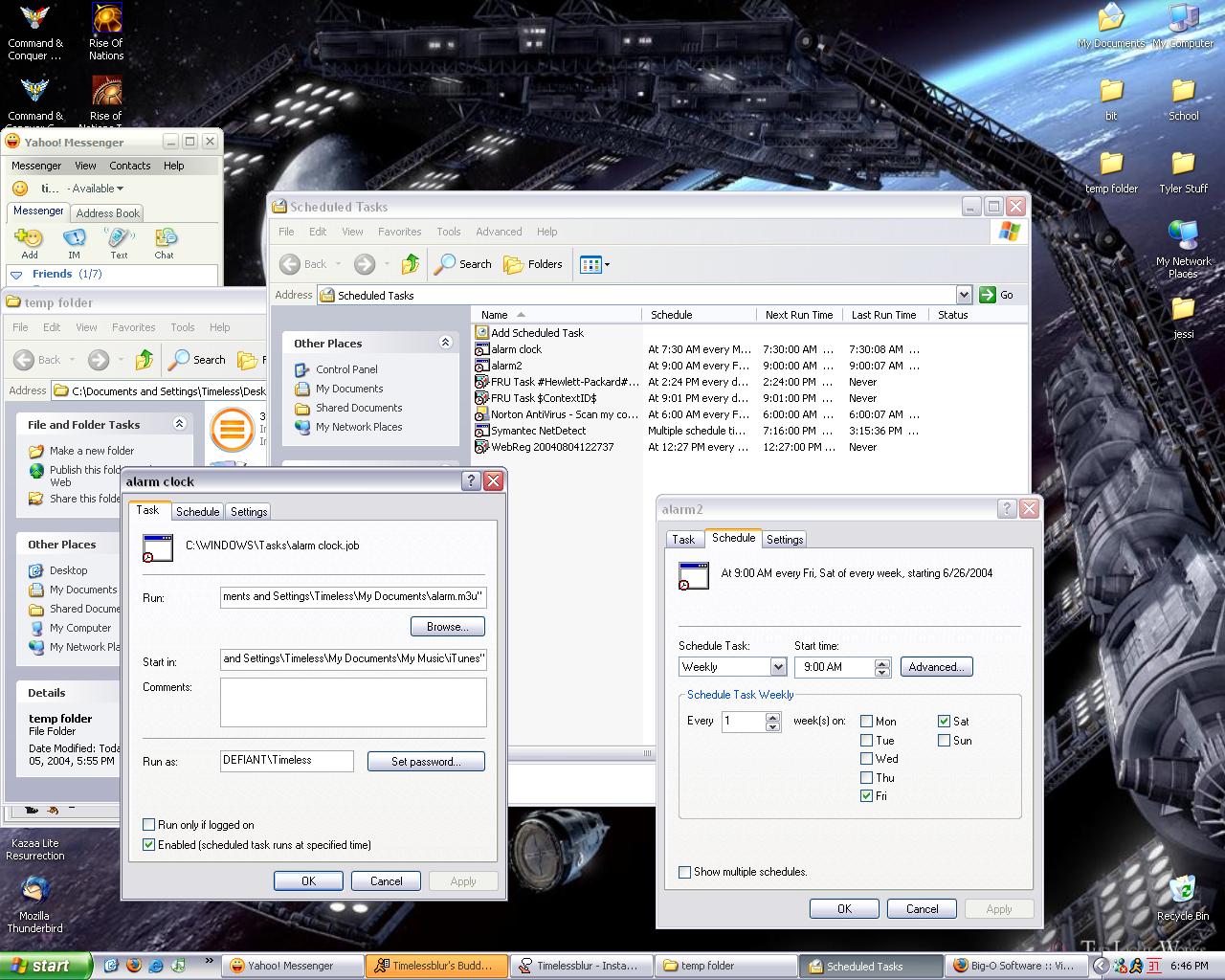
Task: Click the Browse... button
Action: pos(448,627)
